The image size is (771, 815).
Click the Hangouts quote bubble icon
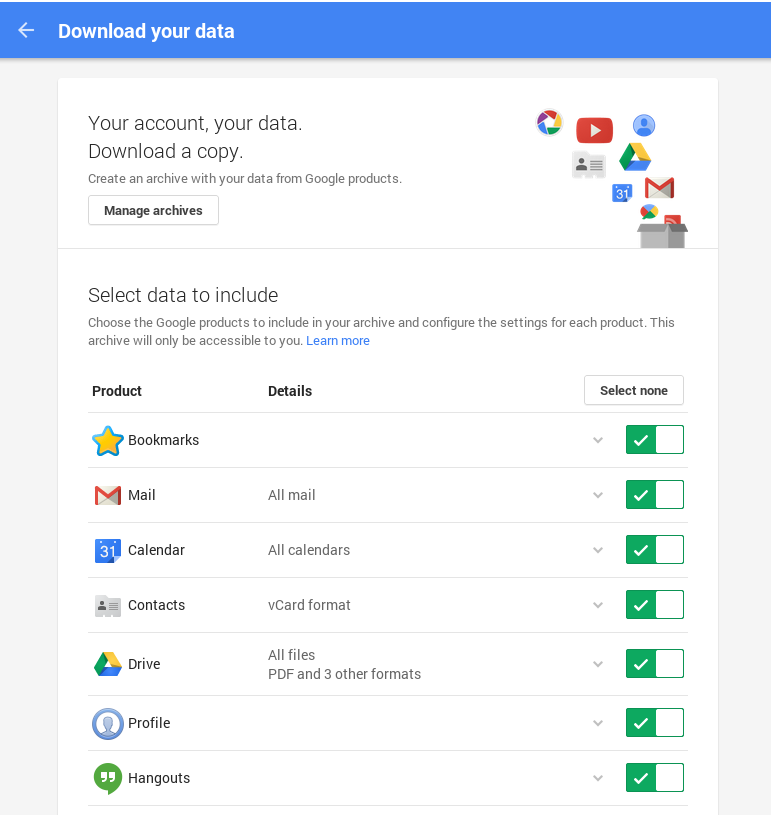click(x=107, y=778)
